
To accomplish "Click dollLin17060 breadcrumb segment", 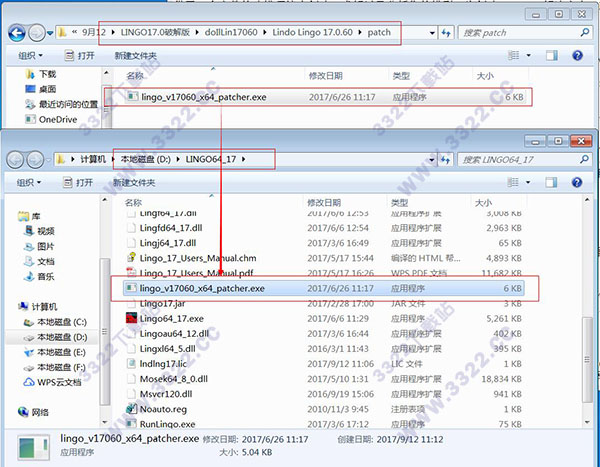I will (x=231, y=33).
